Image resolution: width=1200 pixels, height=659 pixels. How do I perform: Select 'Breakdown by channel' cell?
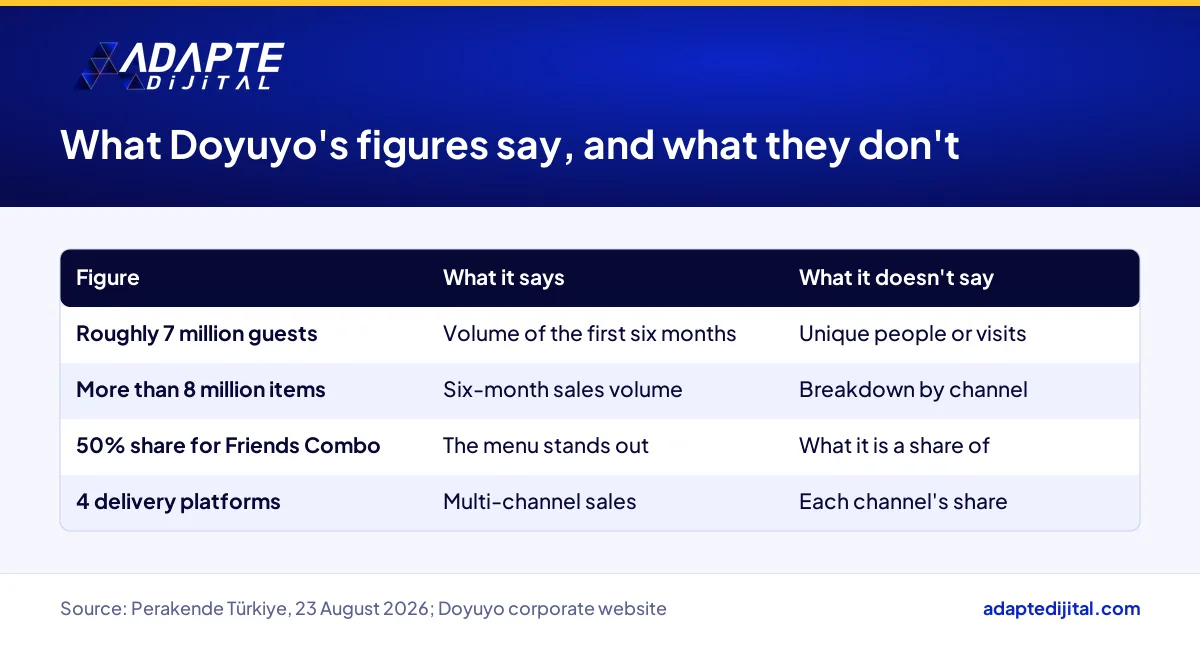[x=913, y=390]
